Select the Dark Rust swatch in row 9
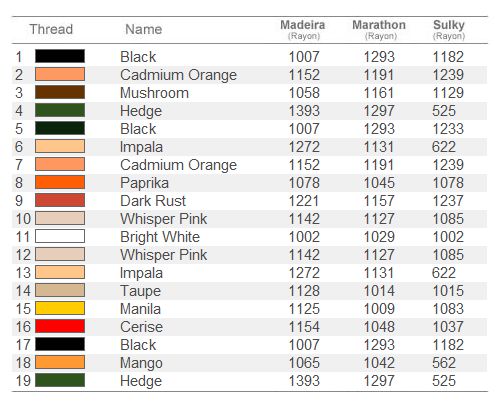This screenshot has height=402, width=500. click(x=60, y=200)
